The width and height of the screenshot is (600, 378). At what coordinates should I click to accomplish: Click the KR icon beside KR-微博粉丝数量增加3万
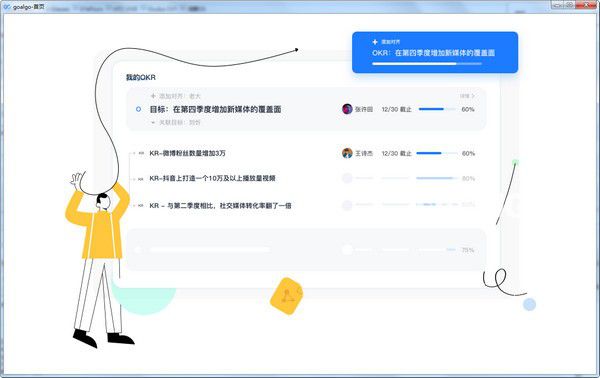pyautogui.click(x=141, y=153)
